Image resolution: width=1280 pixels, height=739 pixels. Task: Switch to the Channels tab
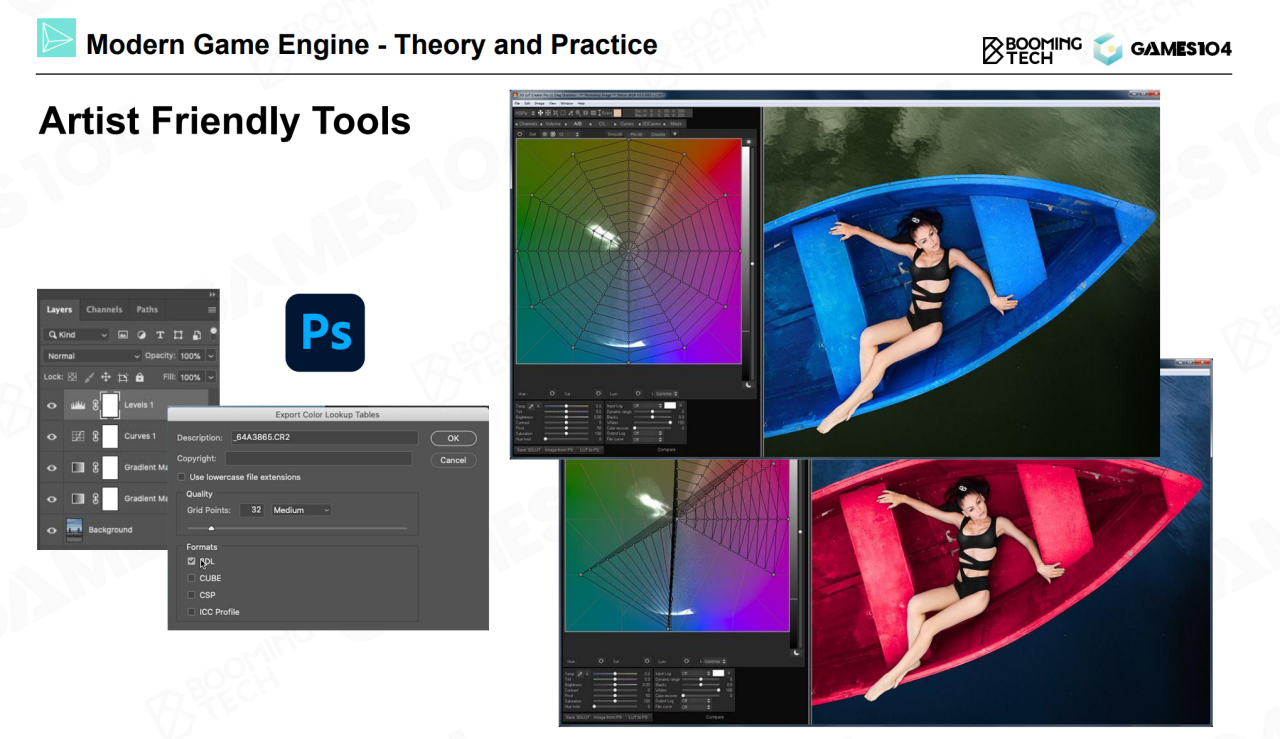[x=104, y=310]
